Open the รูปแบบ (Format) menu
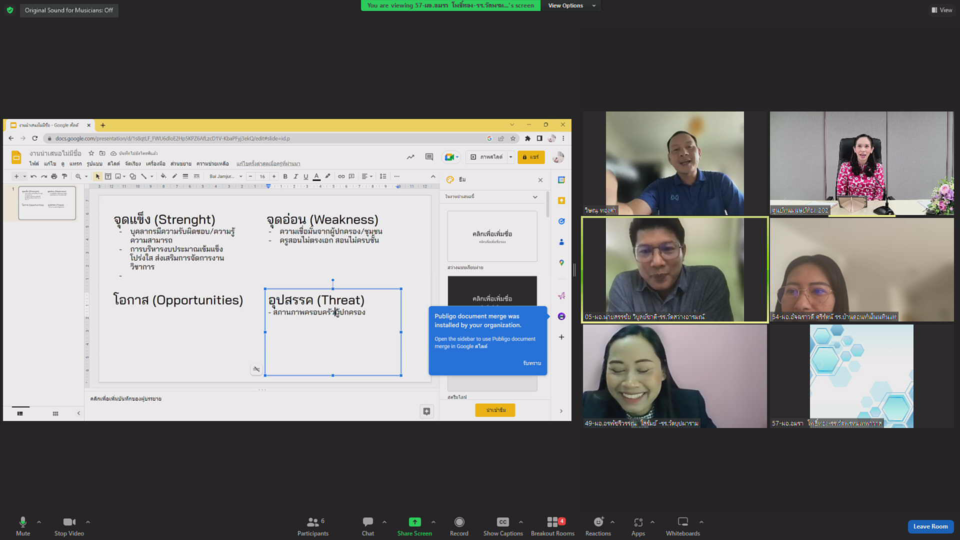960x540 pixels. (x=95, y=164)
